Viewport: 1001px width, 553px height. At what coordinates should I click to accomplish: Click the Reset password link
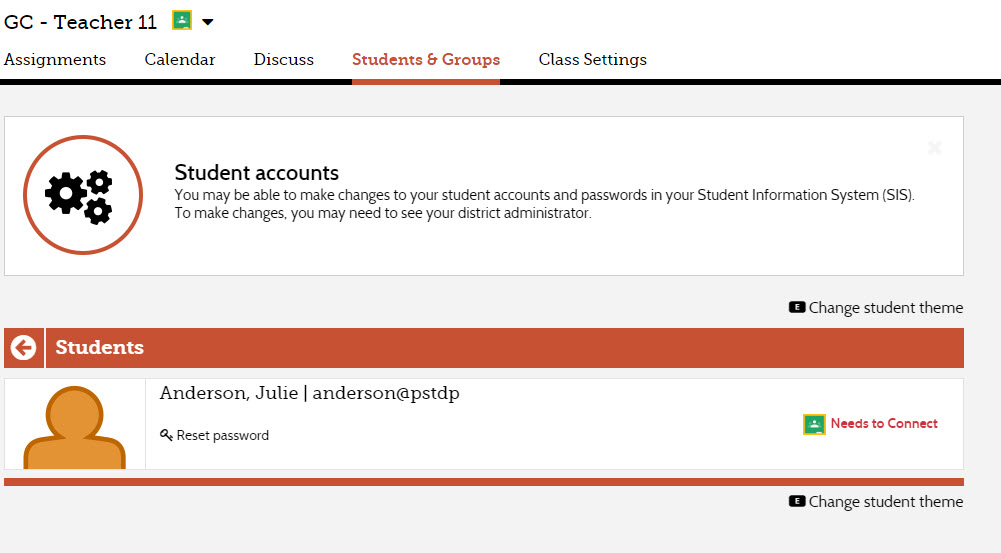(223, 435)
